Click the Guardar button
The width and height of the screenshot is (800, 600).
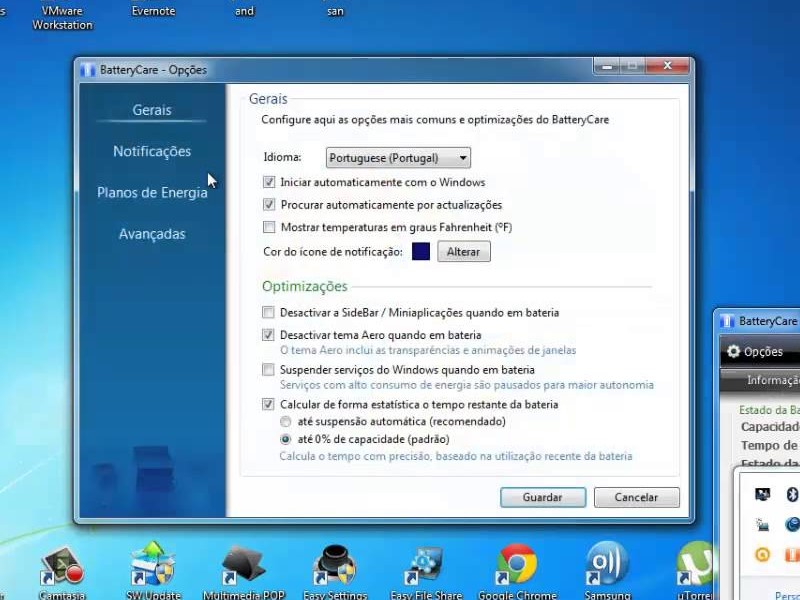[x=542, y=497]
